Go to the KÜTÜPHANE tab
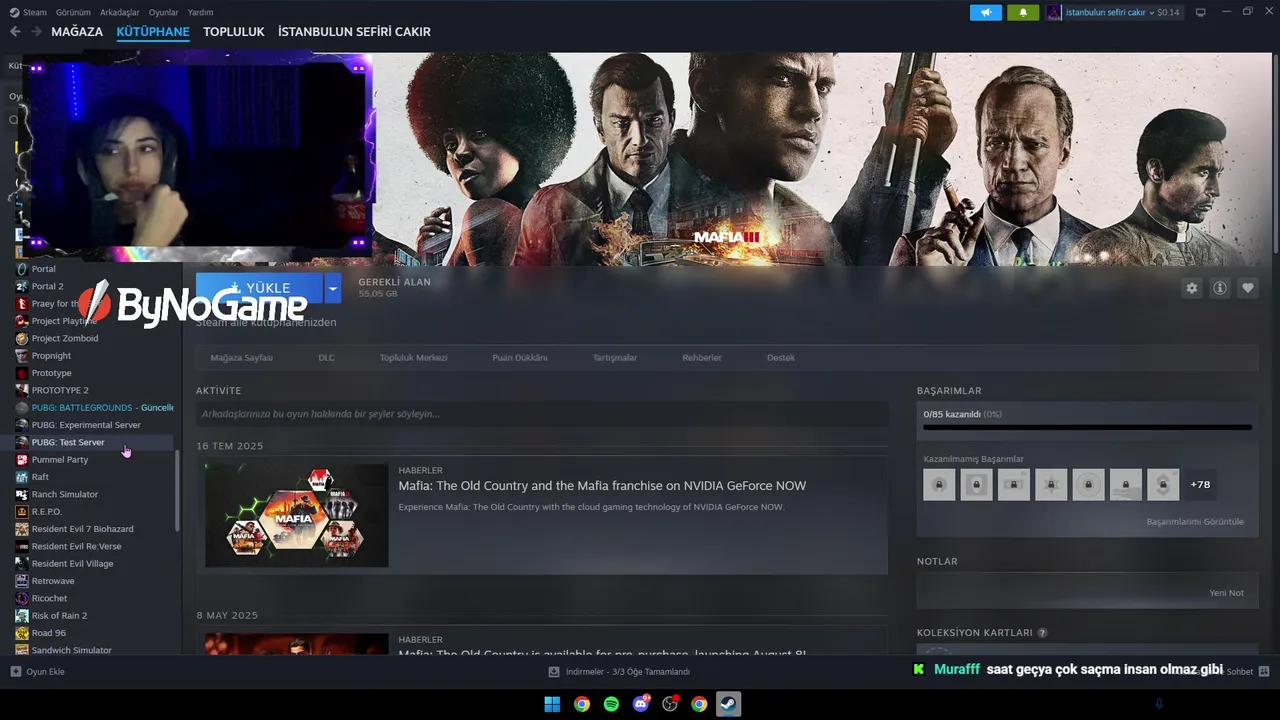 tap(153, 32)
